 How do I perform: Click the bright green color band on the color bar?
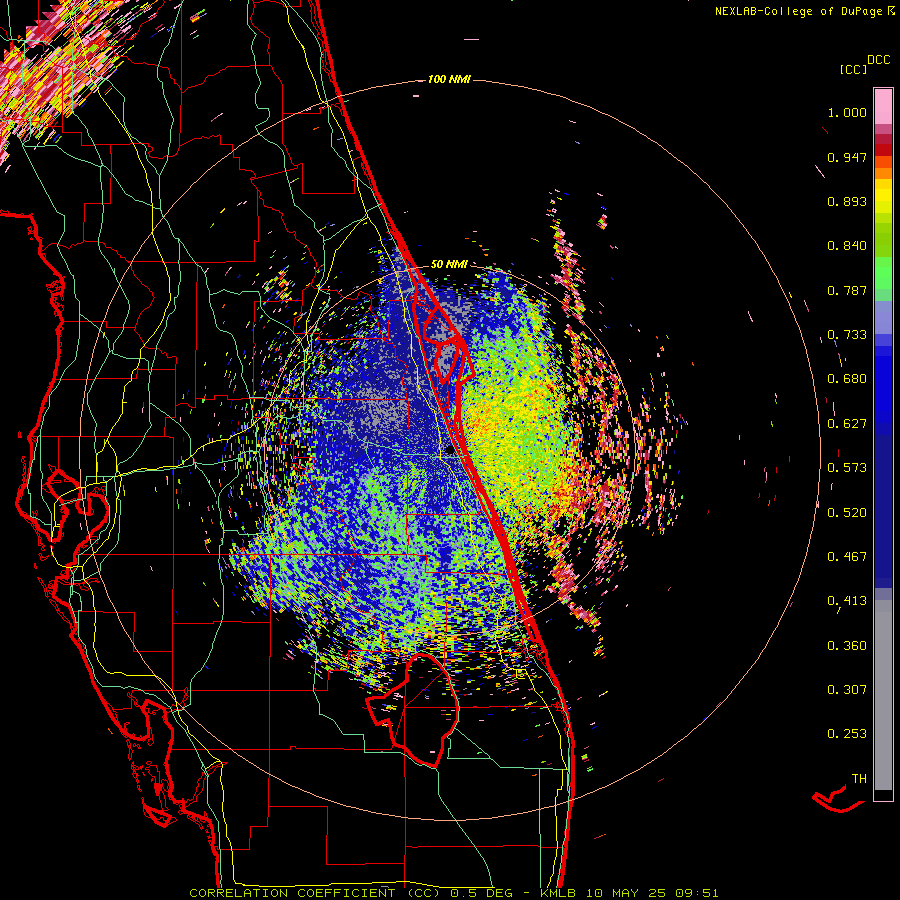pos(883,273)
